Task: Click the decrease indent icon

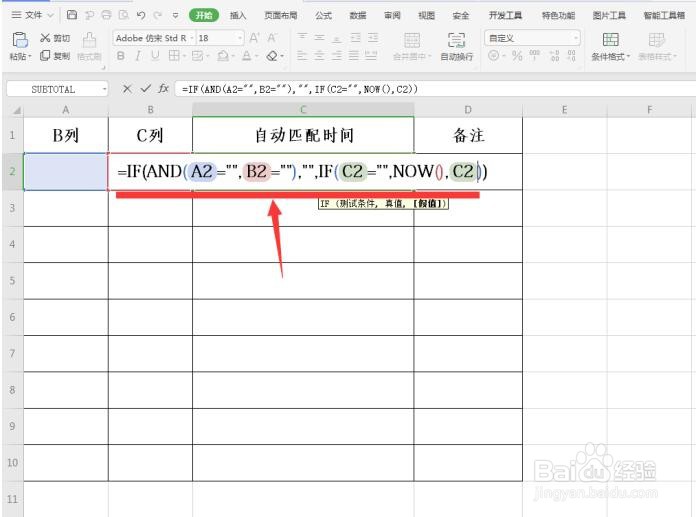Action: pyautogui.click(x=355, y=38)
